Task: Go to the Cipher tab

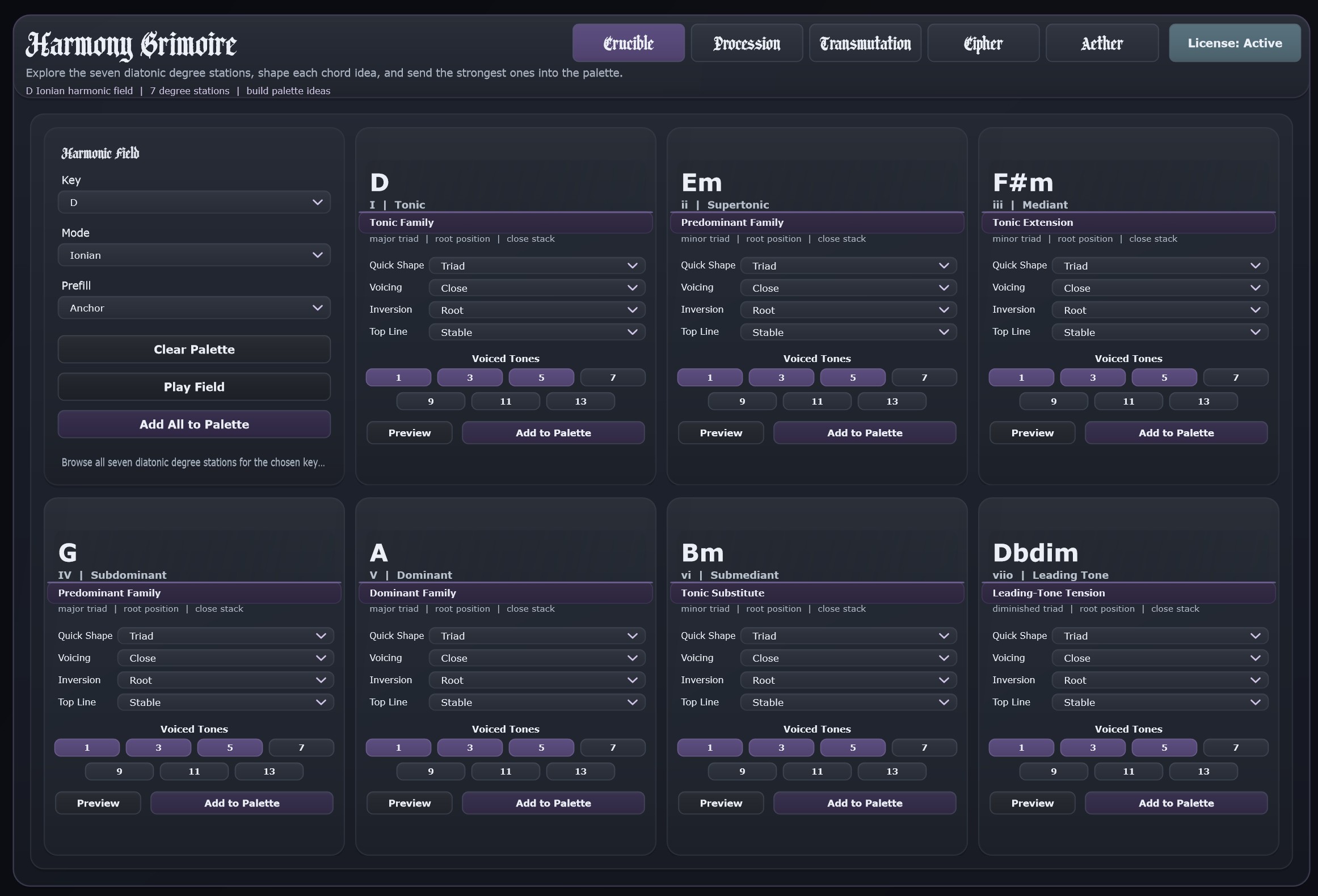Action: pos(983,43)
